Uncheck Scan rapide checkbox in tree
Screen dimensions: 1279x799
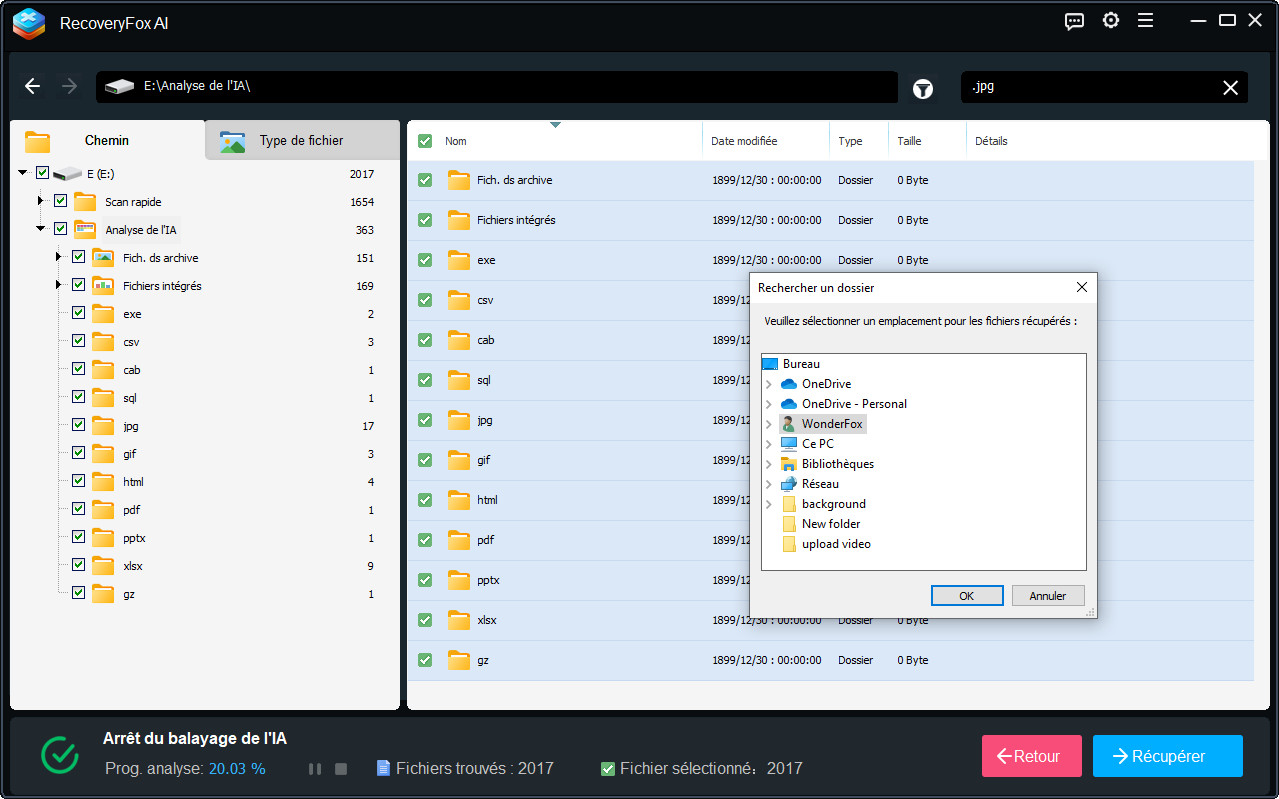click(60, 201)
